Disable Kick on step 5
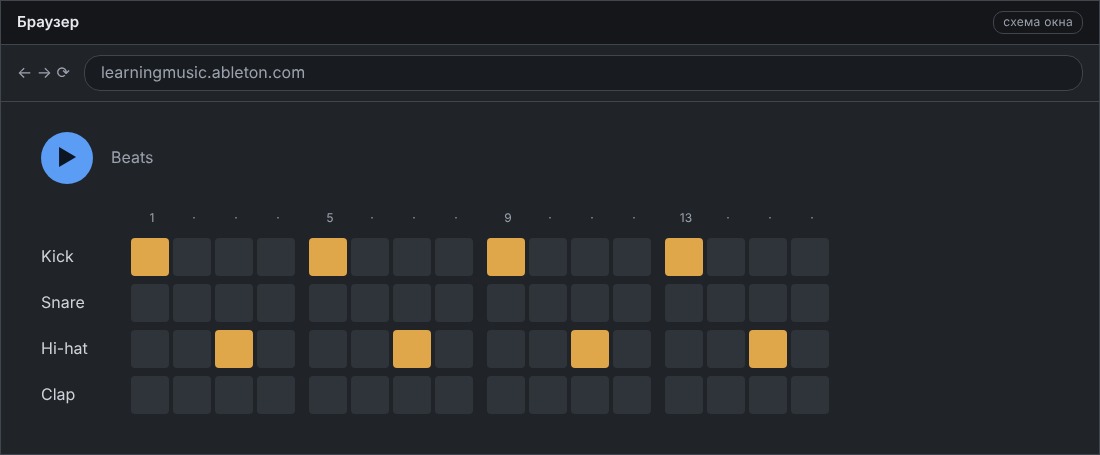 point(328,257)
